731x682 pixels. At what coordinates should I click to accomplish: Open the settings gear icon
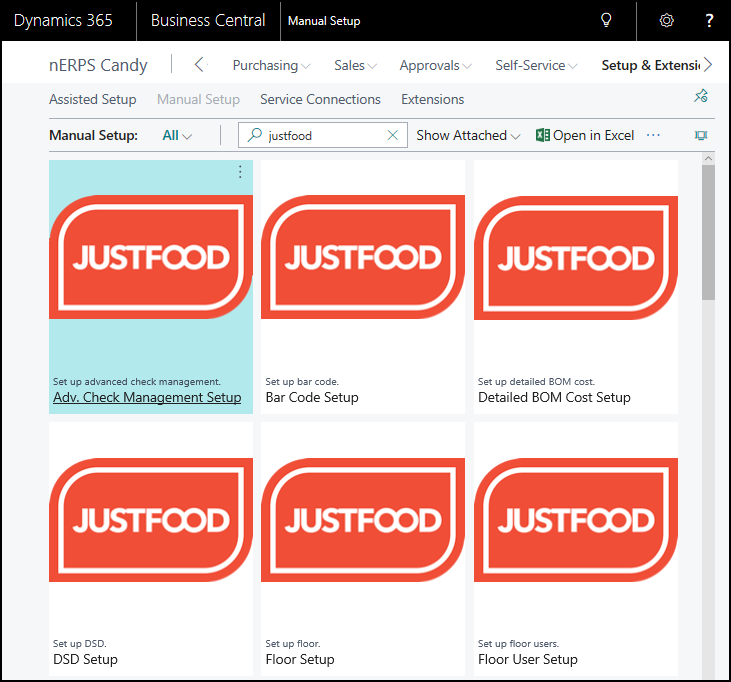pyautogui.click(x=667, y=20)
